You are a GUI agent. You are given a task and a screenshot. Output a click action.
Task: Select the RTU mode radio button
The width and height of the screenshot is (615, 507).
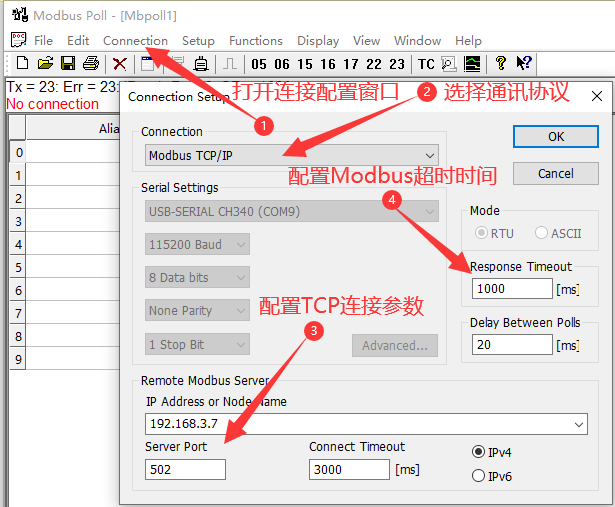(x=481, y=233)
